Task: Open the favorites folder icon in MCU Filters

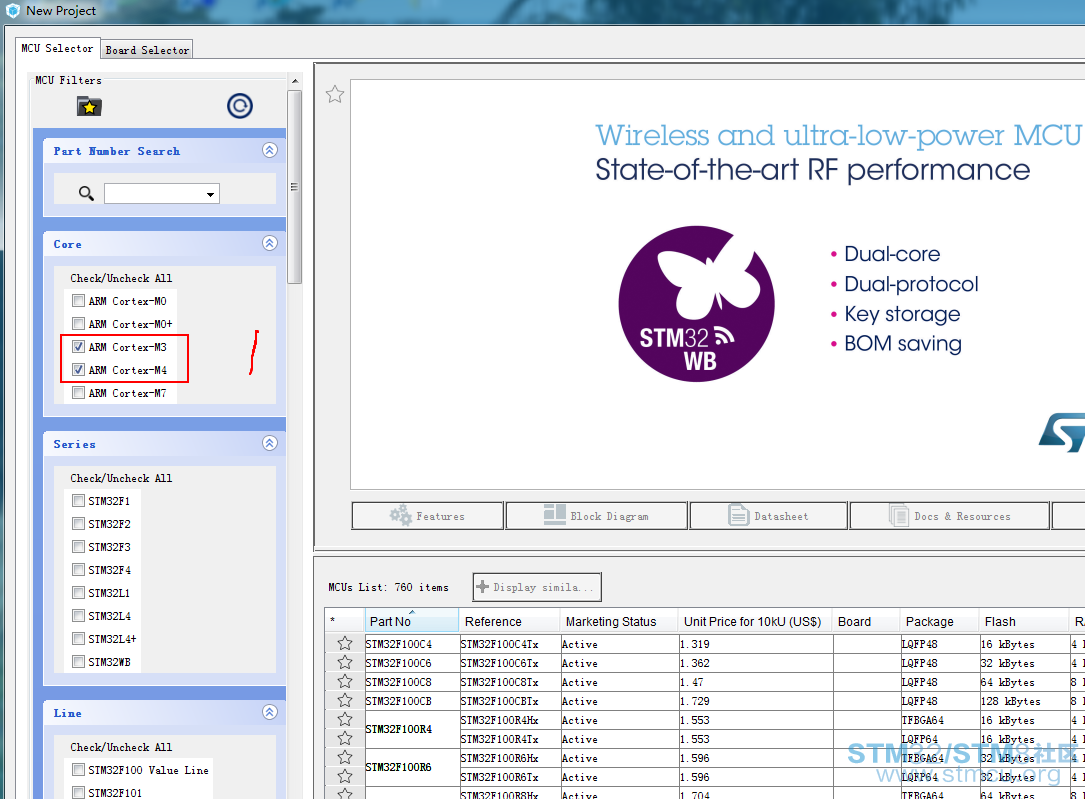Action: click(x=89, y=107)
